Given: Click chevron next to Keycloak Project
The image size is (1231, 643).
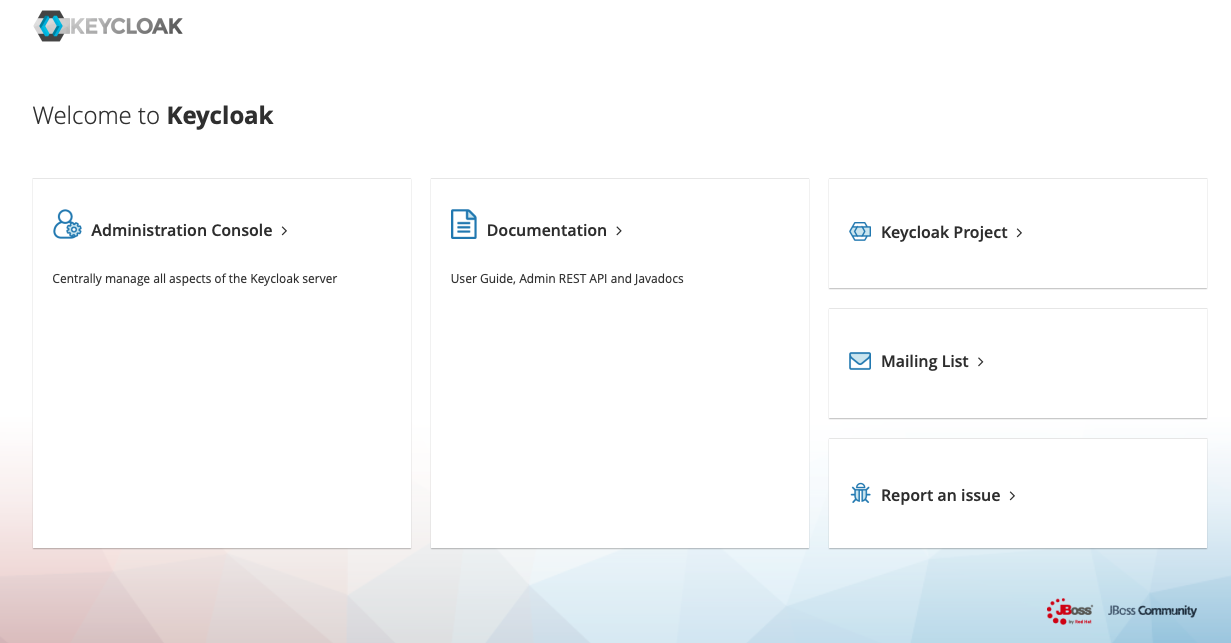Looking at the screenshot, I should pos(1019,233).
